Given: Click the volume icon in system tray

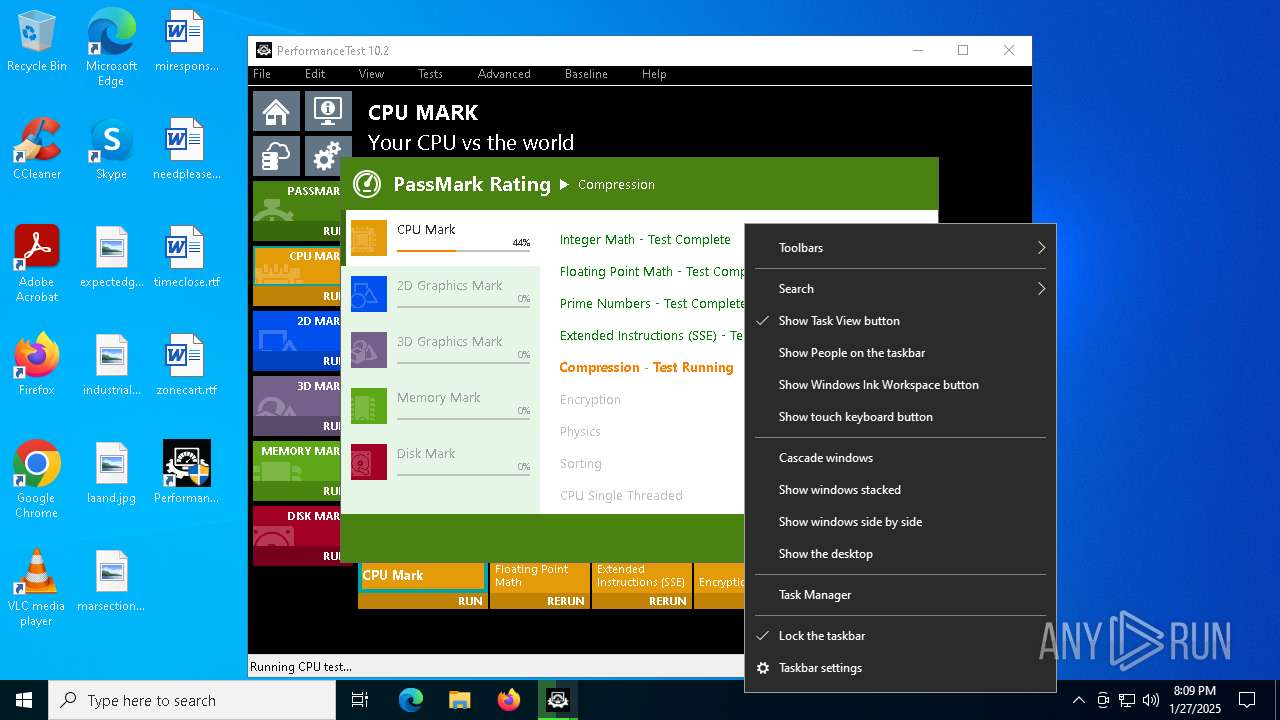Looking at the screenshot, I should 1150,700.
